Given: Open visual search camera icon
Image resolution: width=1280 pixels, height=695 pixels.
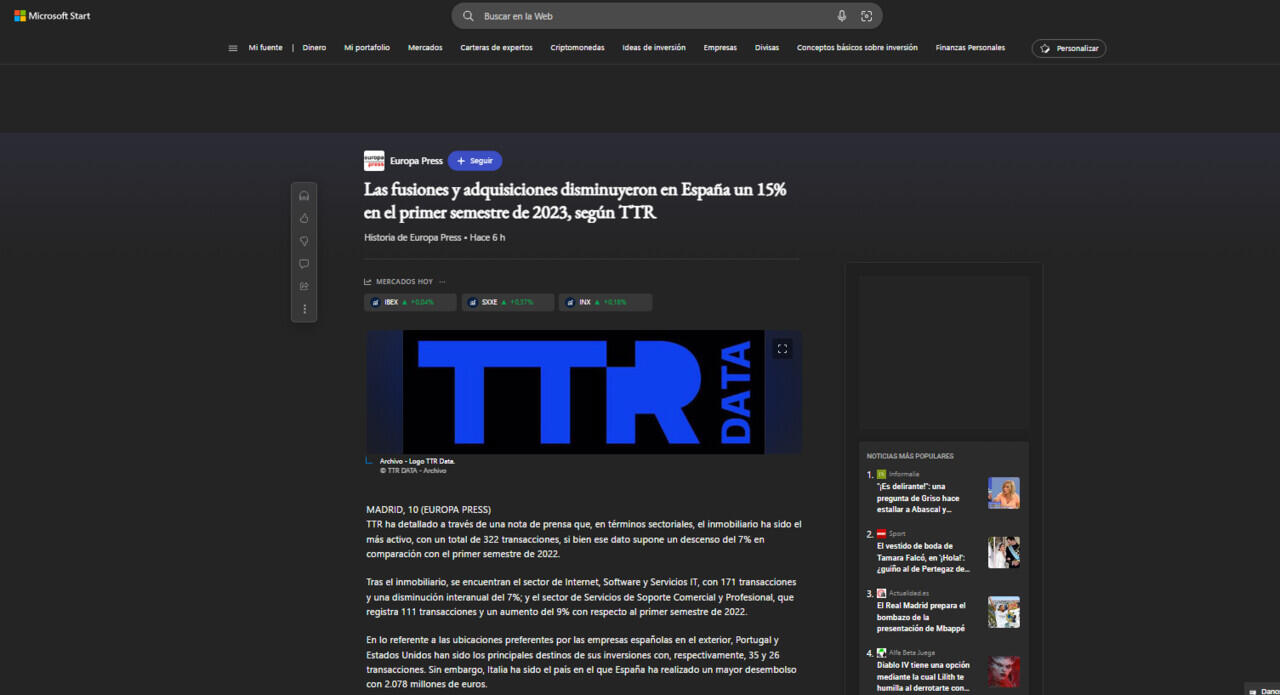Looking at the screenshot, I should click(x=866, y=16).
